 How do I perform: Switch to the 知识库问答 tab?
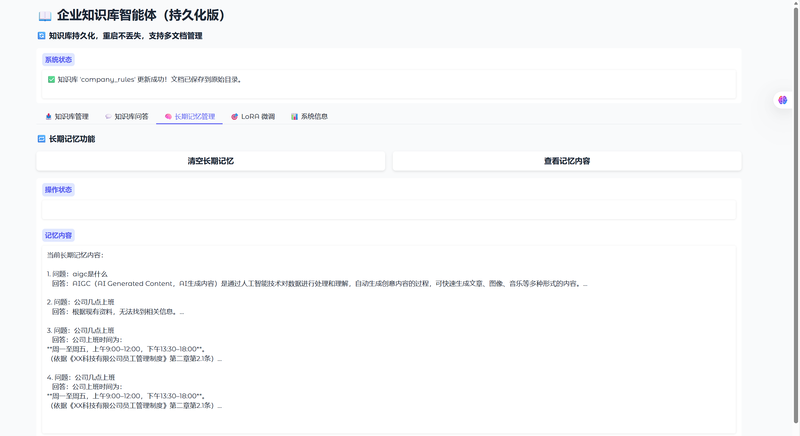point(126,116)
